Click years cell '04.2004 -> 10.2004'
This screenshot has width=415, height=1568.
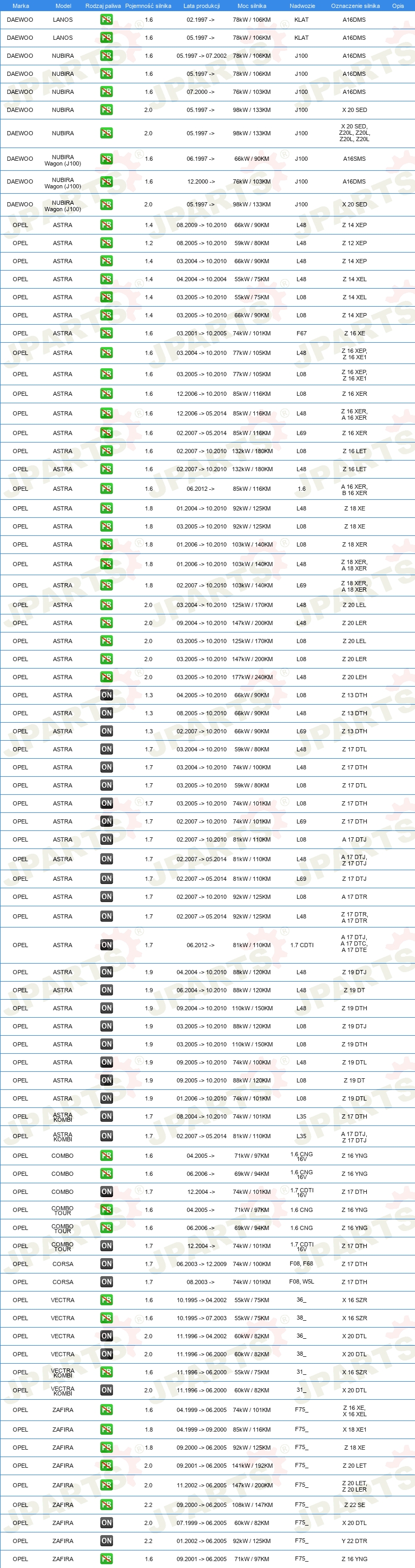(x=202, y=280)
